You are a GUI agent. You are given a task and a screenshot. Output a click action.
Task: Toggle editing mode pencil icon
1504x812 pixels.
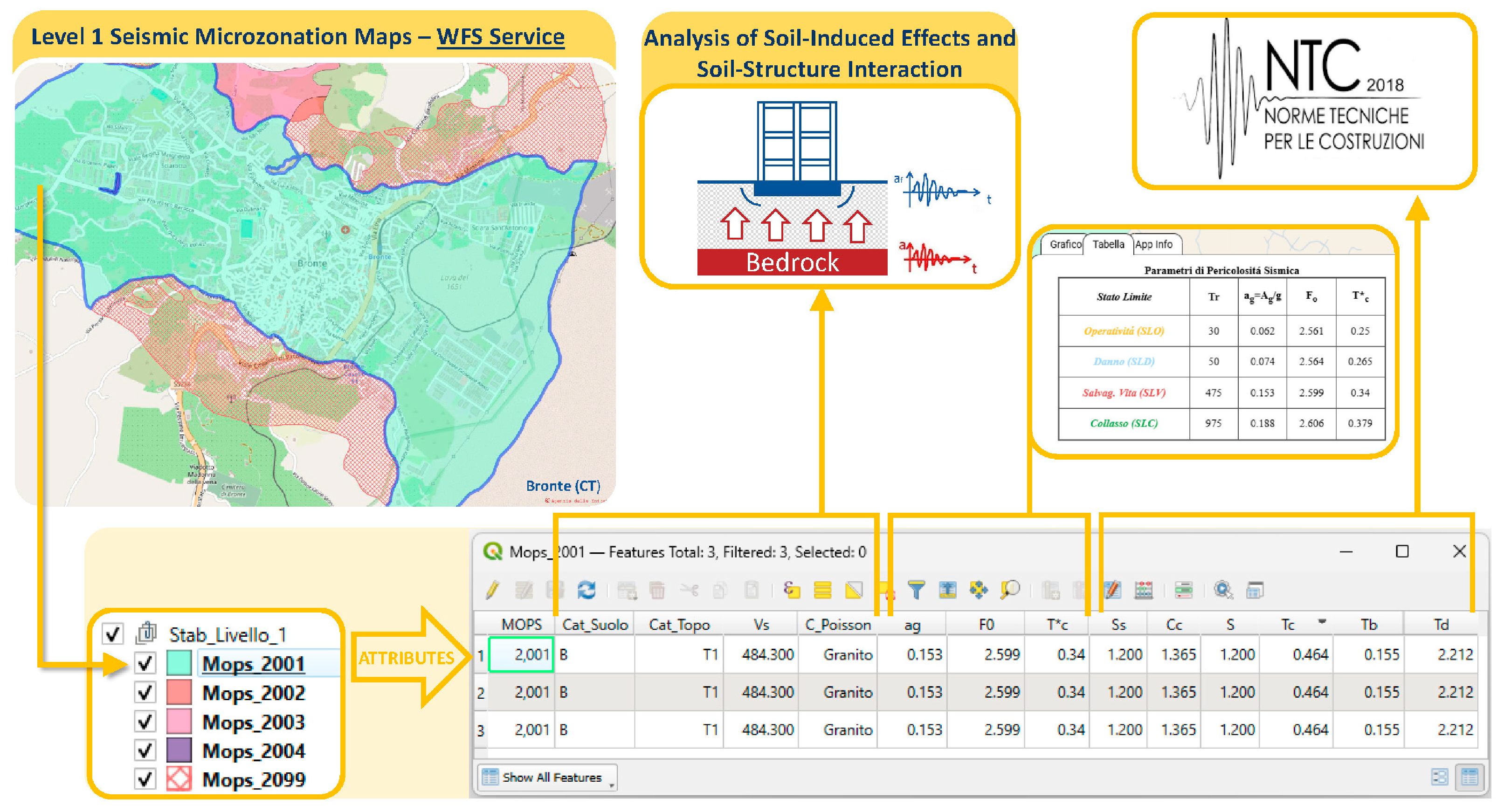coord(492,590)
